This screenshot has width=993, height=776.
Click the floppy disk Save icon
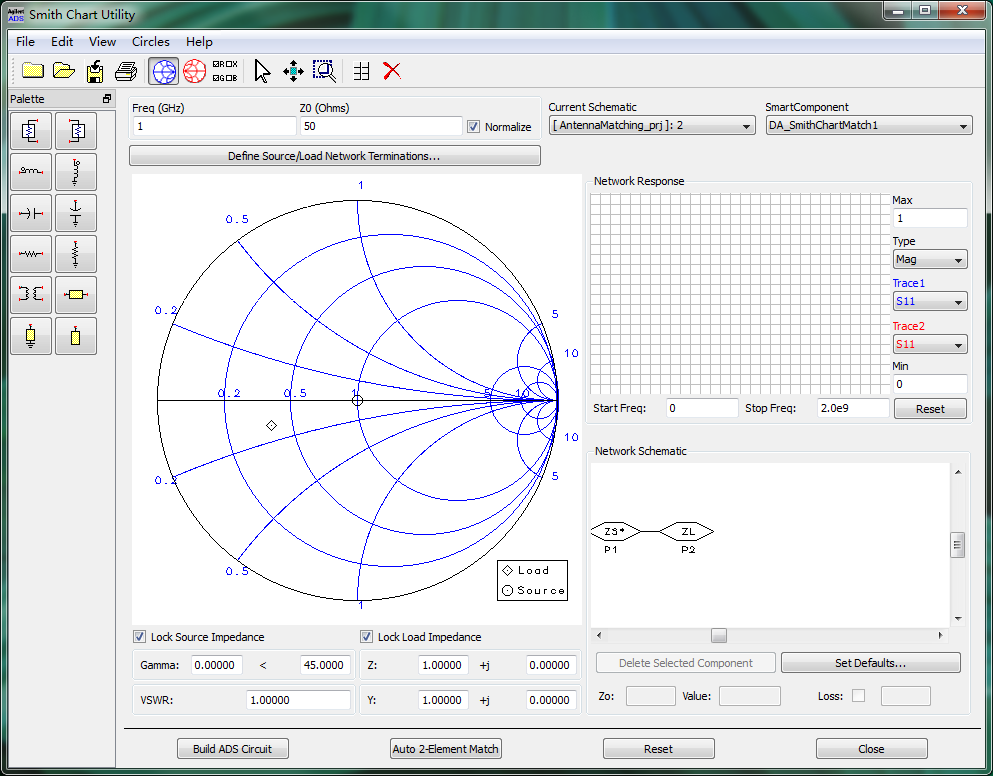click(95, 71)
